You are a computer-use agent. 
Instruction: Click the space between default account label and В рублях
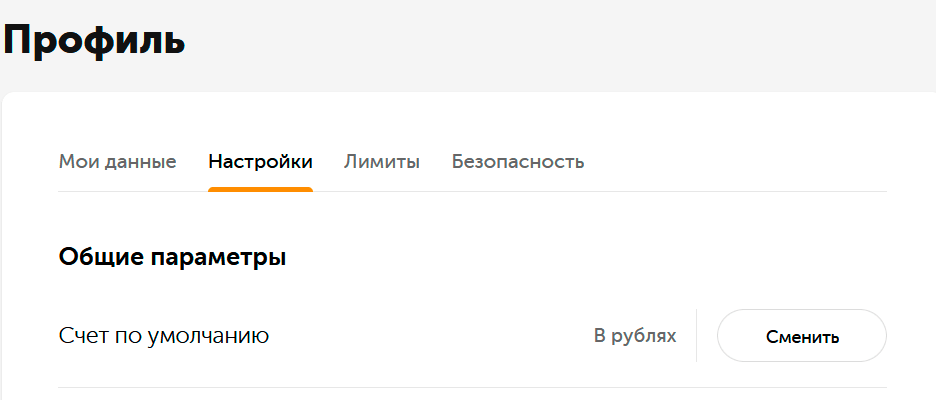pyautogui.click(x=430, y=336)
